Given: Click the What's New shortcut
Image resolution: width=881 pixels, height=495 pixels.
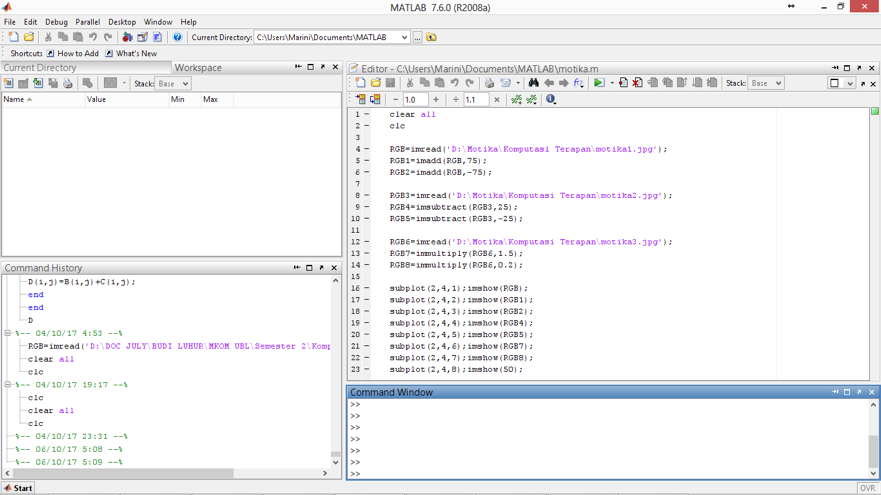Looking at the screenshot, I should click(131, 53).
